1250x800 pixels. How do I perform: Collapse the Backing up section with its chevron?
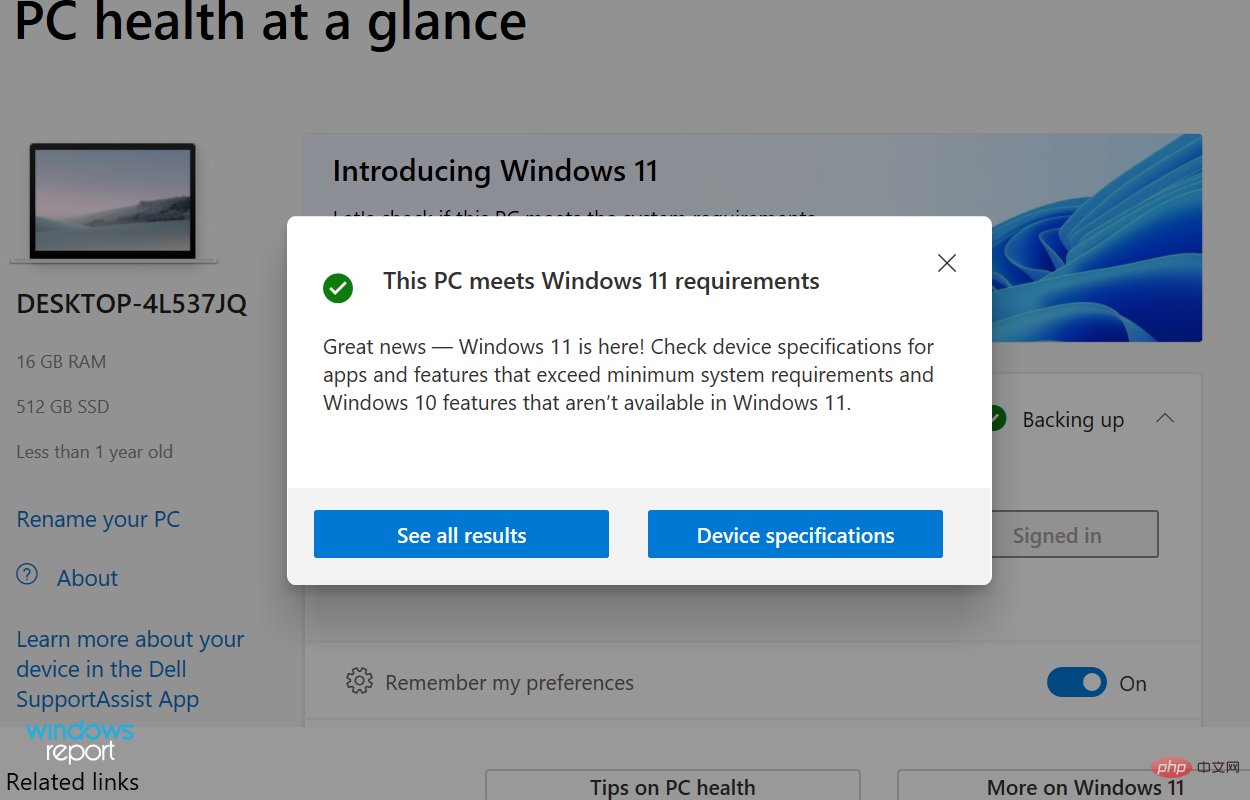coord(1164,418)
